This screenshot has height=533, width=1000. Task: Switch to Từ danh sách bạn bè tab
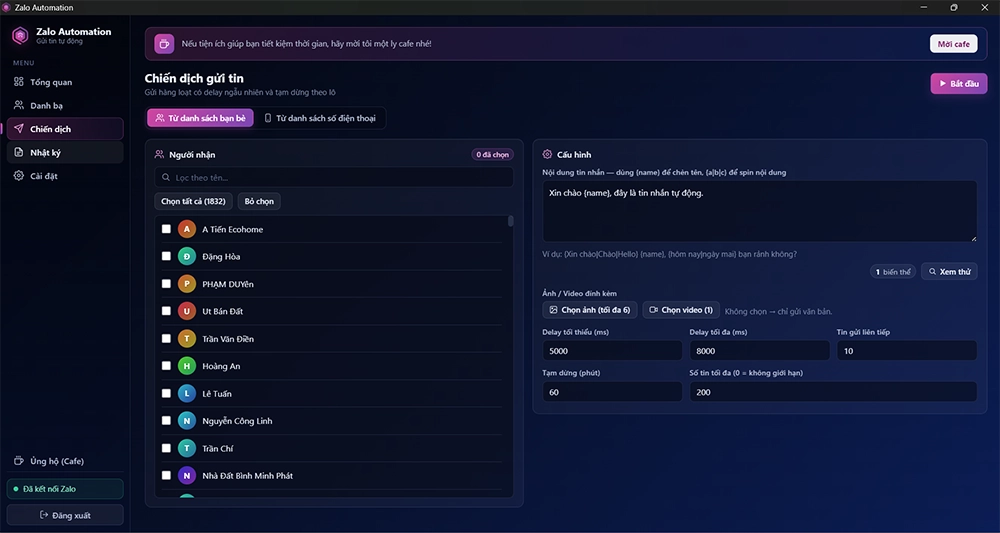[x=200, y=118]
